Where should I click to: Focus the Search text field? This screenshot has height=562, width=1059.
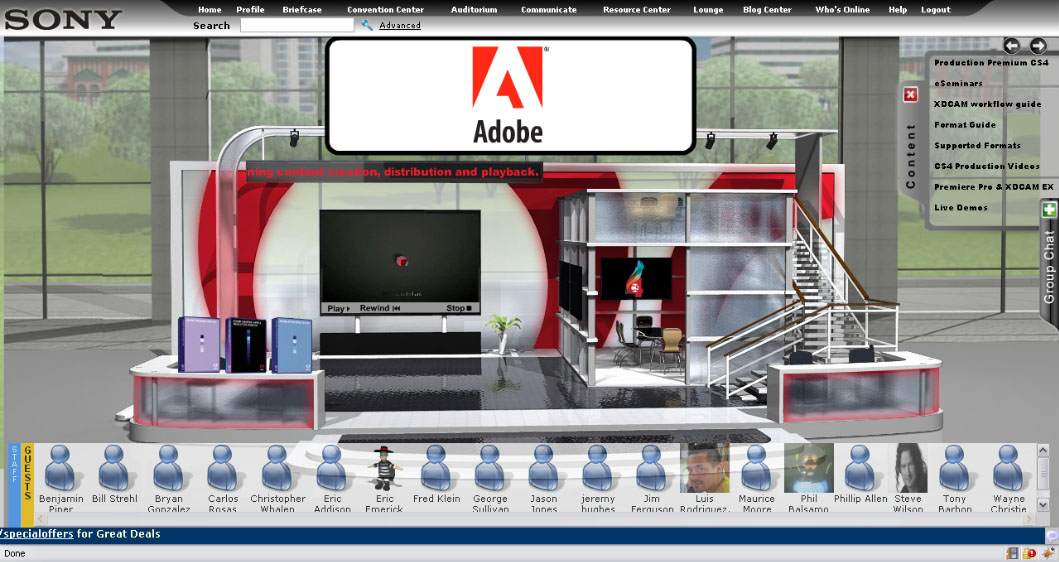(297, 25)
